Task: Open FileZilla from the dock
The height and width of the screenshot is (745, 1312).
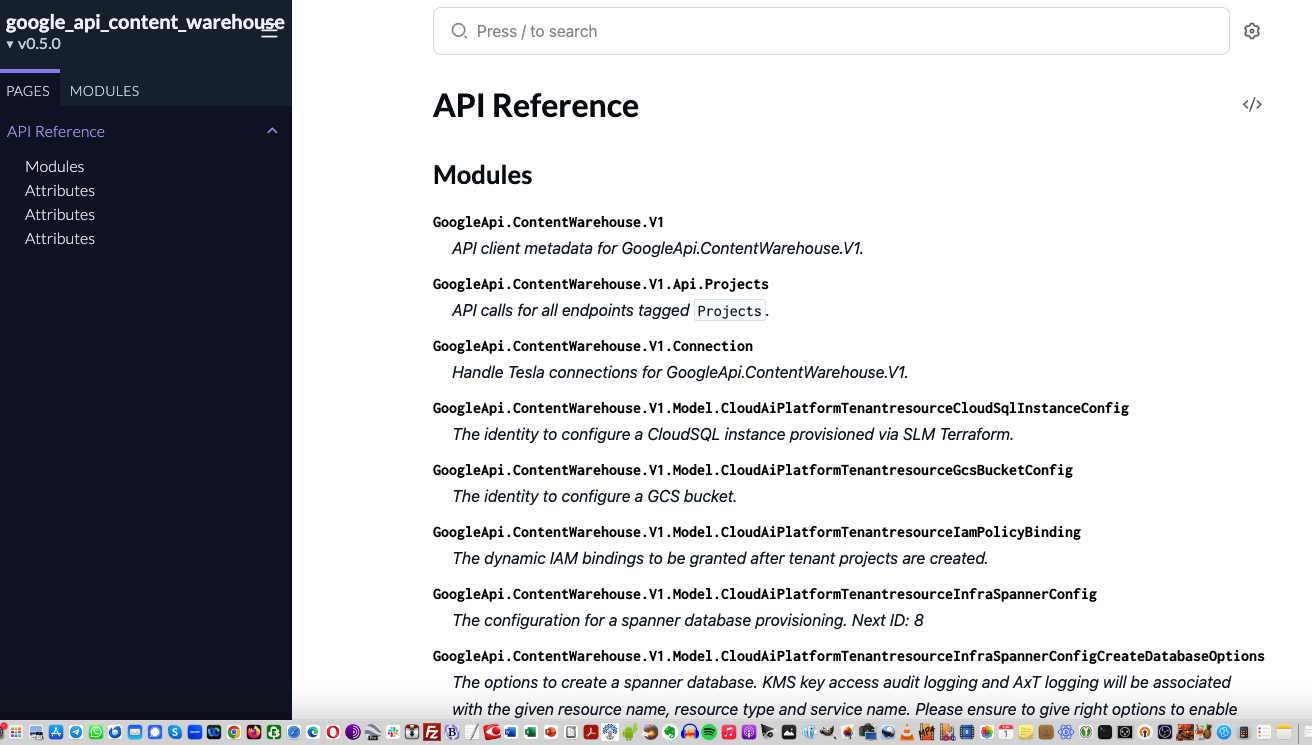Action: point(431,732)
